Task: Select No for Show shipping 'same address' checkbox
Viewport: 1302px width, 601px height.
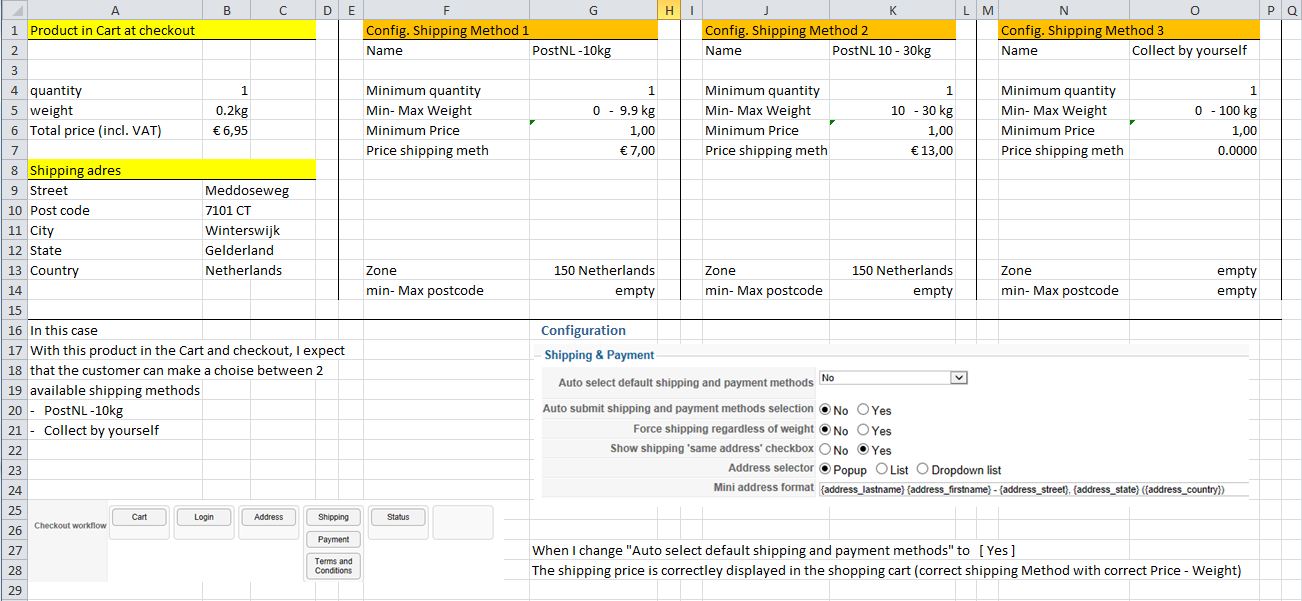Action: pyautogui.click(x=825, y=450)
